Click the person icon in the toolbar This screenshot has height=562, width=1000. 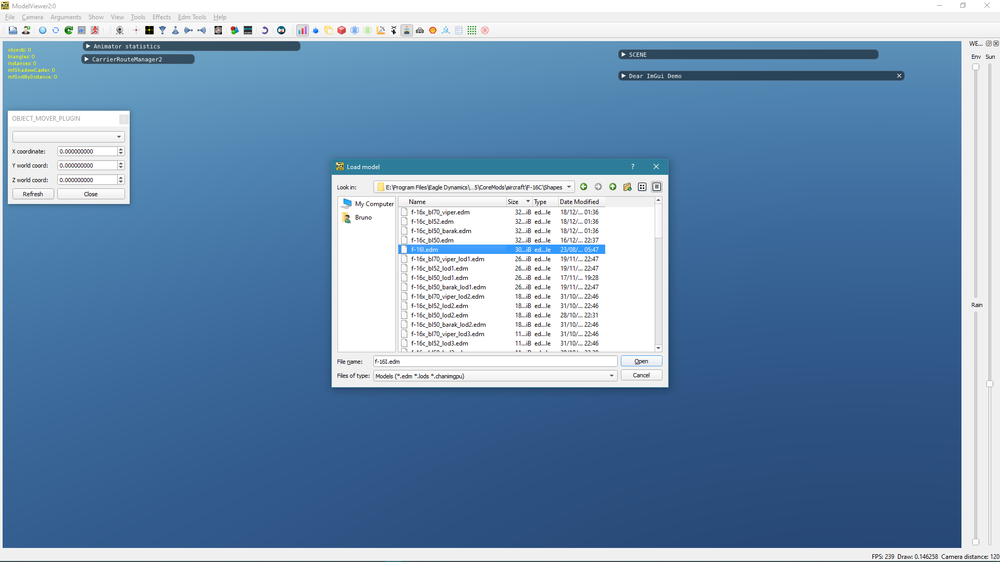tap(26, 30)
